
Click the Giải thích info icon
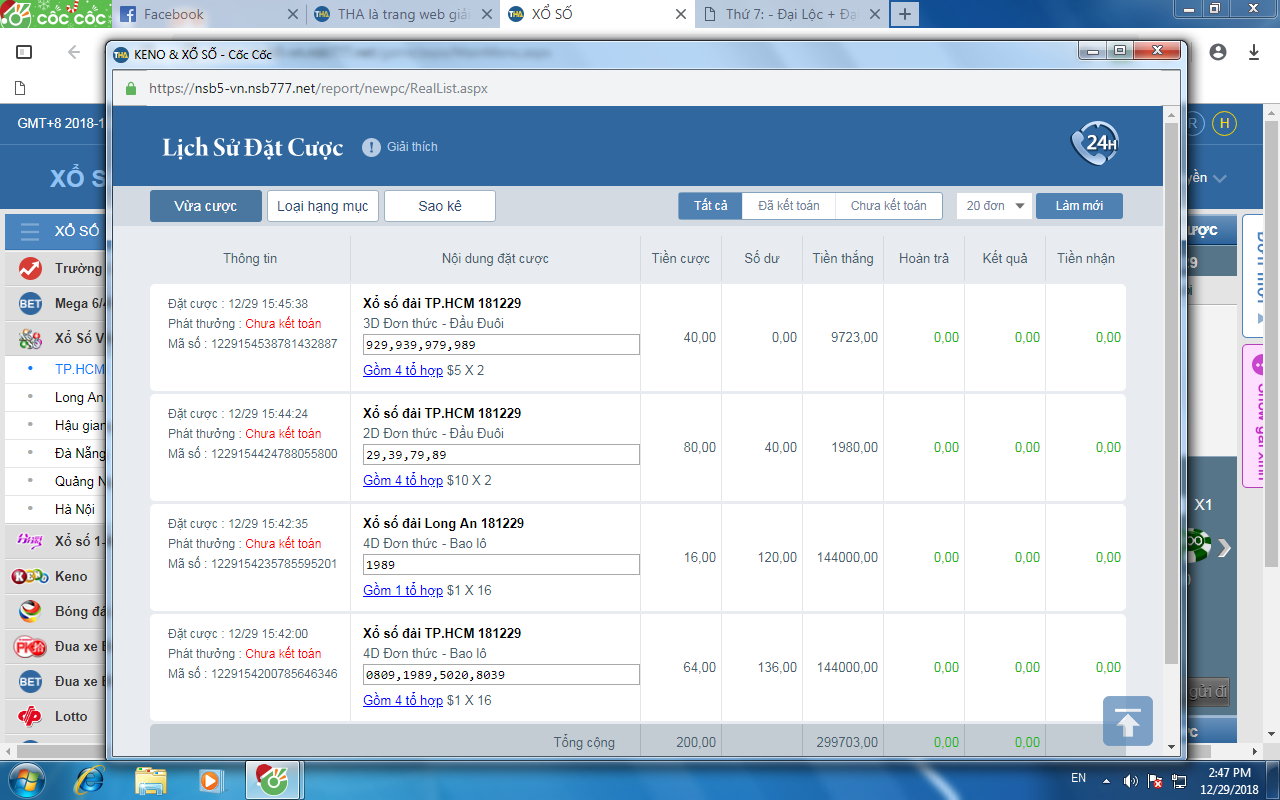pos(371,147)
